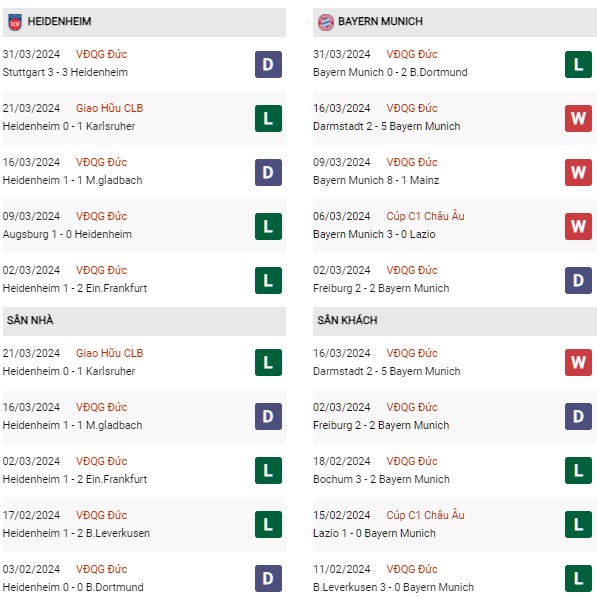Image resolution: width=597 pixels, height=598 pixels.
Task: Click the Heidenheim club logo
Action: click(15, 22)
